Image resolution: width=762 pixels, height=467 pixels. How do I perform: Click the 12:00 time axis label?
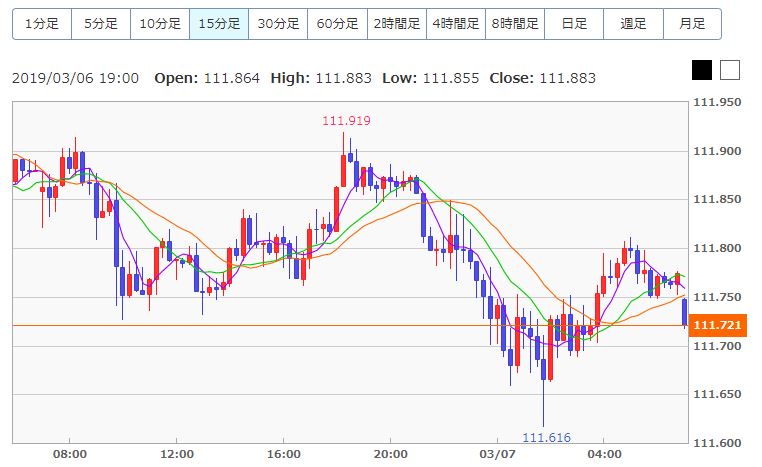[177, 454]
